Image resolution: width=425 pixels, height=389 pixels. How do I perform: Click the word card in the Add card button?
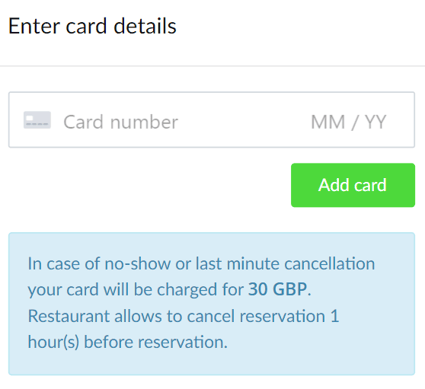point(369,185)
